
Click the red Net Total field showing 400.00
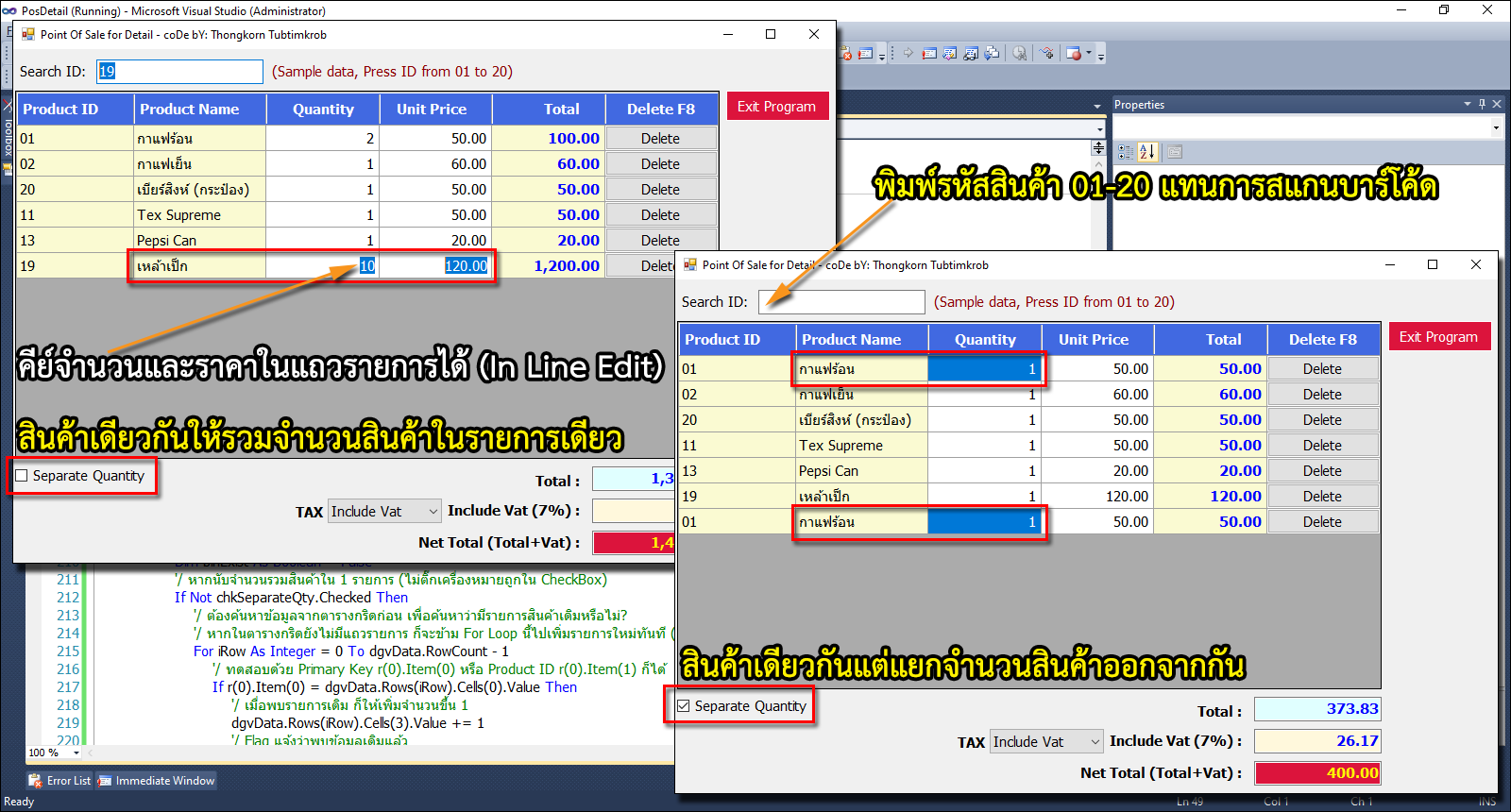pyautogui.click(x=1317, y=772)
